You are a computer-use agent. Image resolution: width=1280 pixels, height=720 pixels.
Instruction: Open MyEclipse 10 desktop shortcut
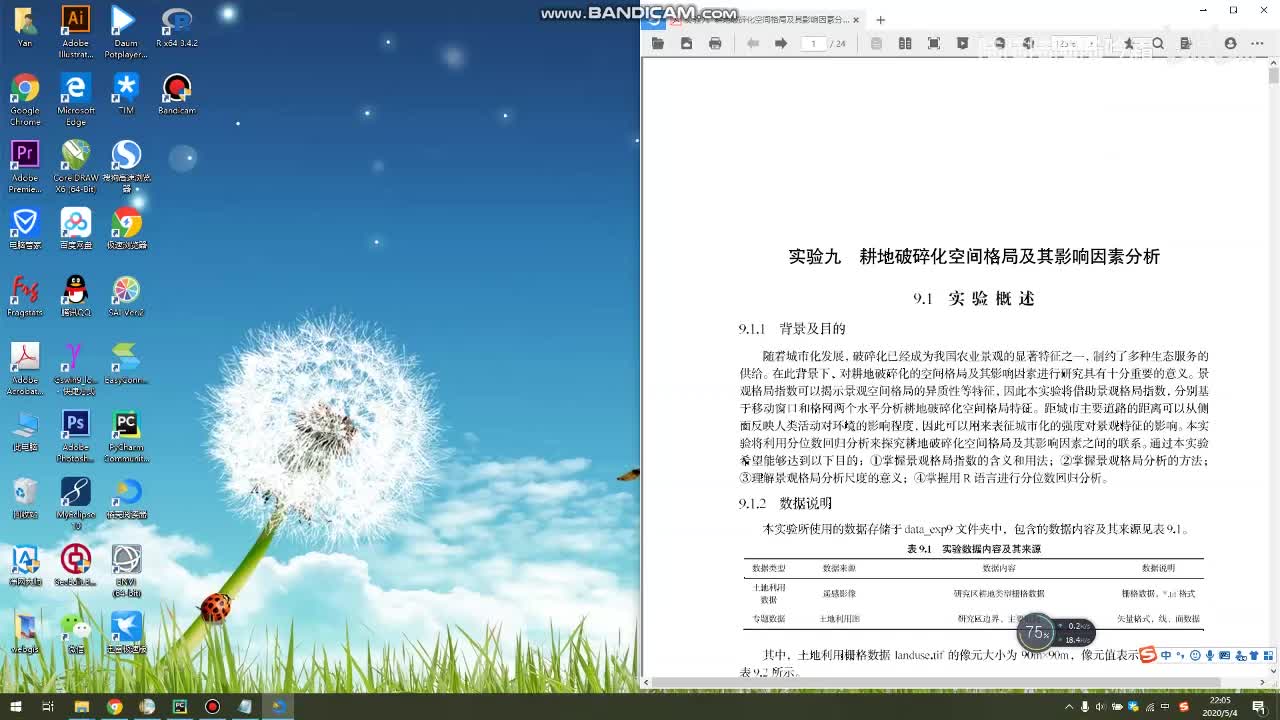[75, 504]
